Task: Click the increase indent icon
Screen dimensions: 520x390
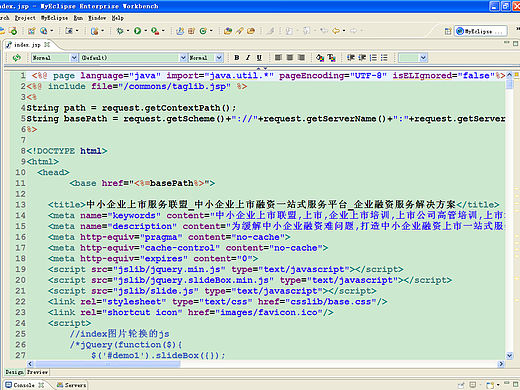Action: pyautogui.click(x=362, y=58)
